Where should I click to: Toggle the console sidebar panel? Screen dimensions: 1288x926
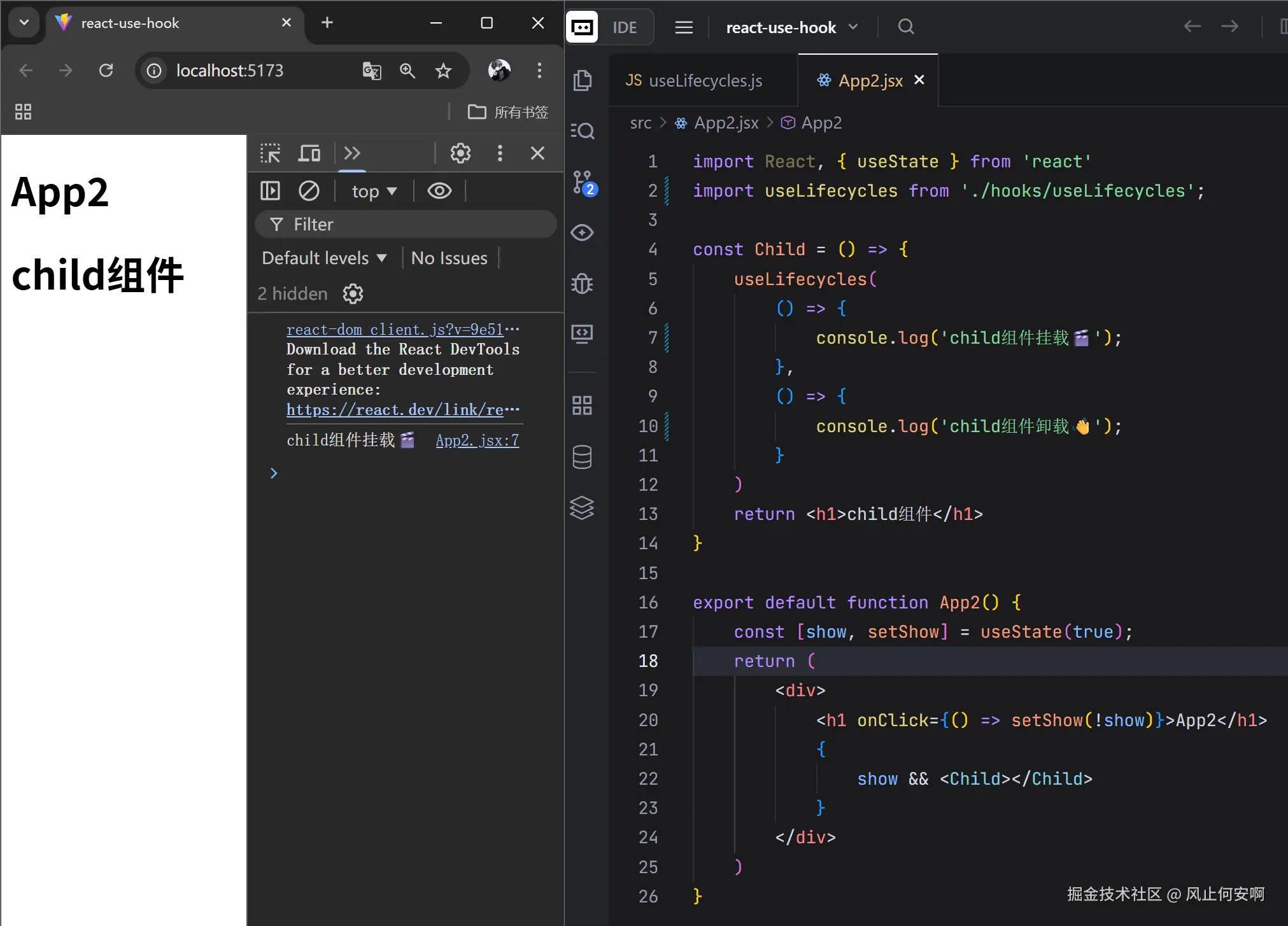coord(271,191)
